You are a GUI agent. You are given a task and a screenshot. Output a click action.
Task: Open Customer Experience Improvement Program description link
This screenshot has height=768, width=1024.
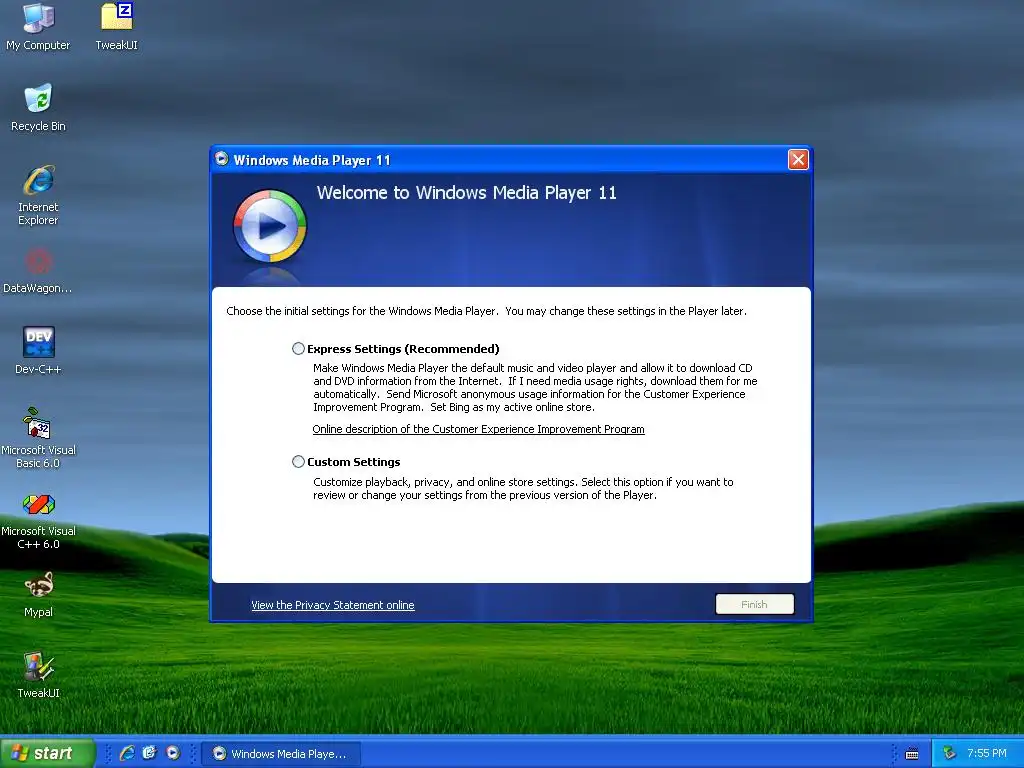click(x=478, y=429)
